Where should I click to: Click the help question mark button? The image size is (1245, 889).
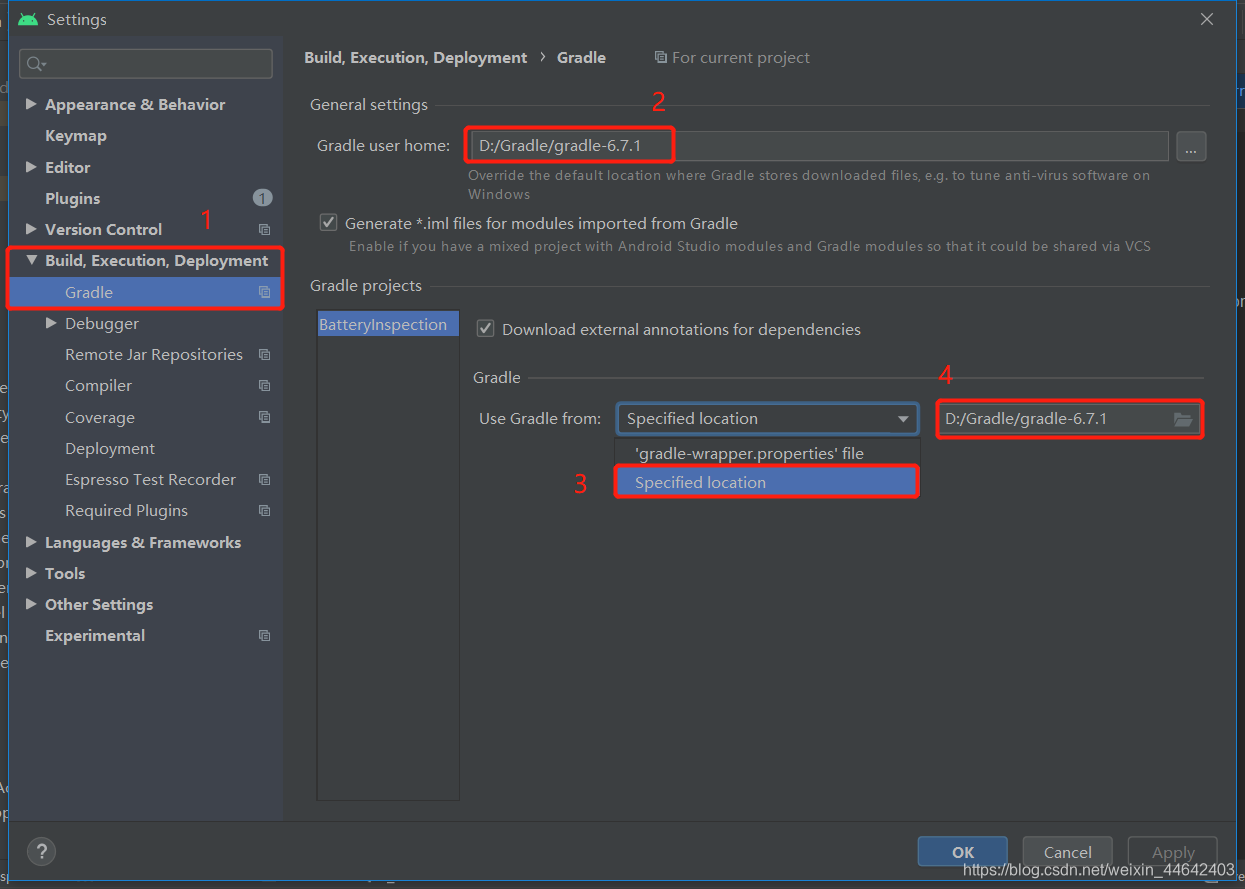(41, 851)
